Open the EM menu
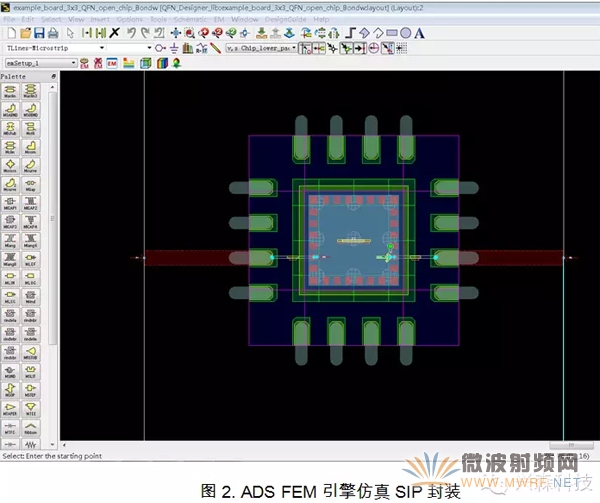 219,19
